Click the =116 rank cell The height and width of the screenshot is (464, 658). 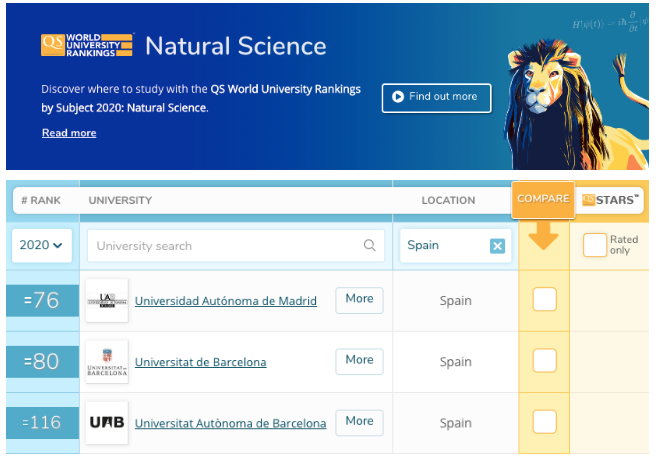[x=42, y=423]
